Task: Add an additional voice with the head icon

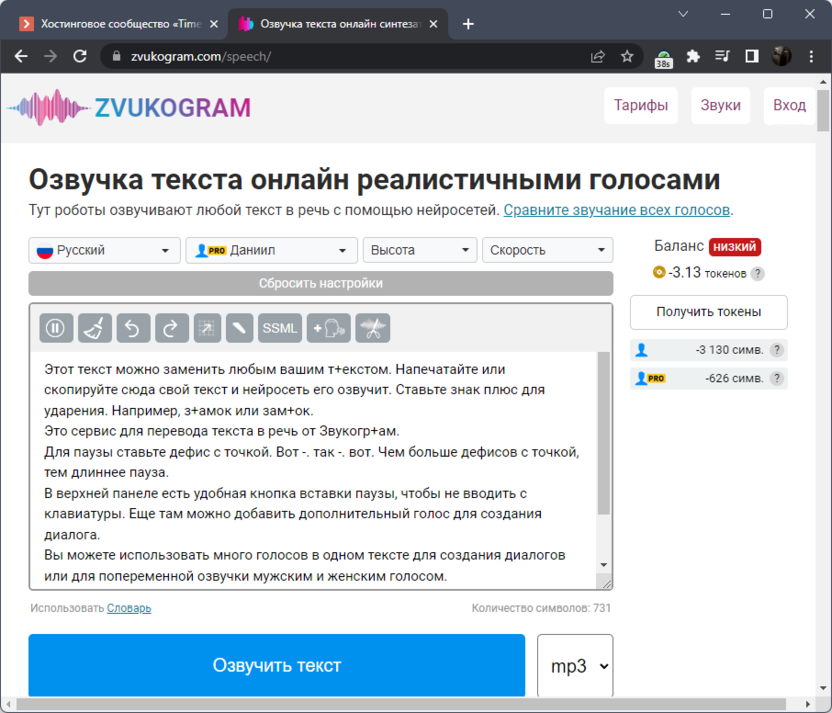Action: point(329,328)
